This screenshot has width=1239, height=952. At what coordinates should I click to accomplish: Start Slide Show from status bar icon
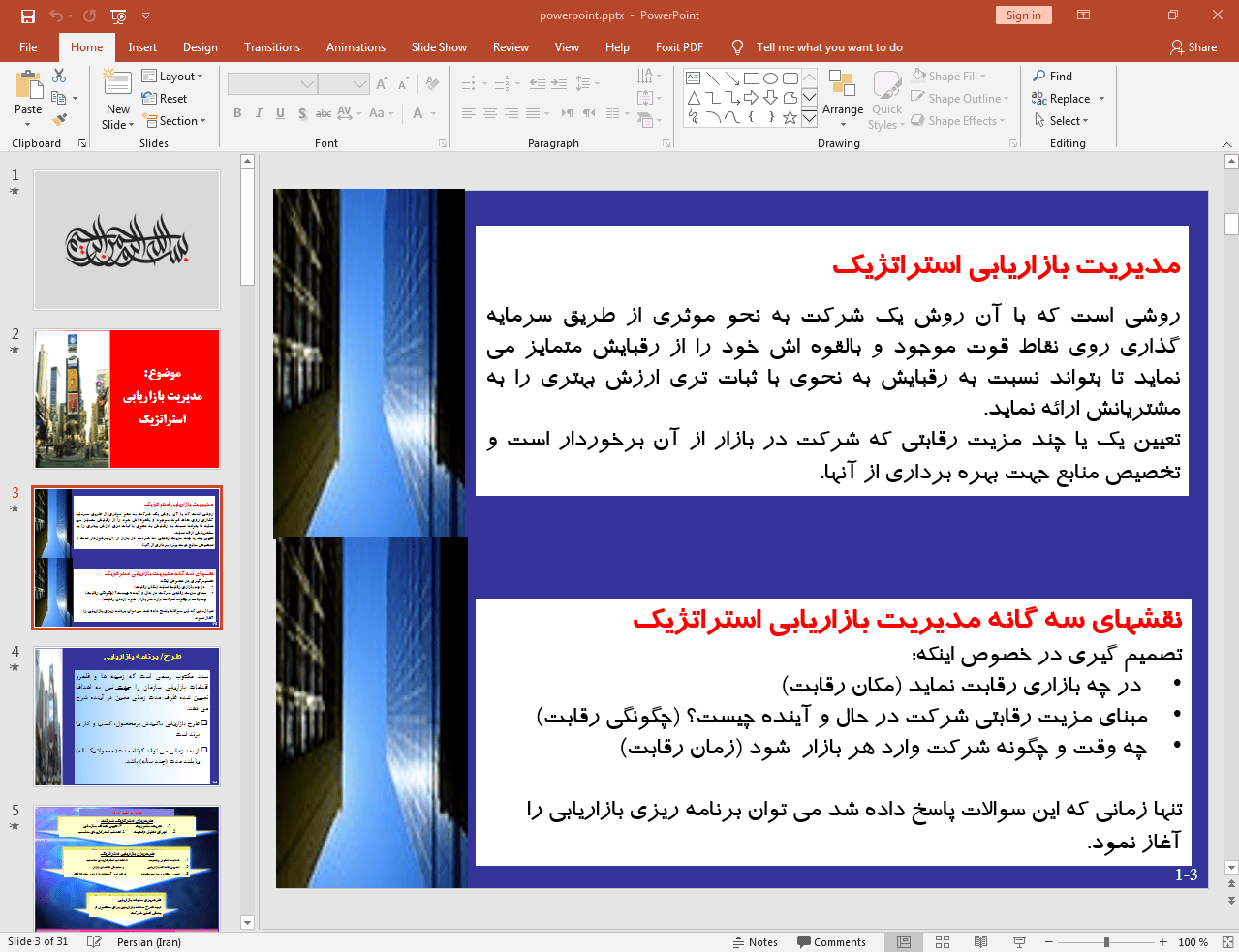click(x=1019, y=942)
